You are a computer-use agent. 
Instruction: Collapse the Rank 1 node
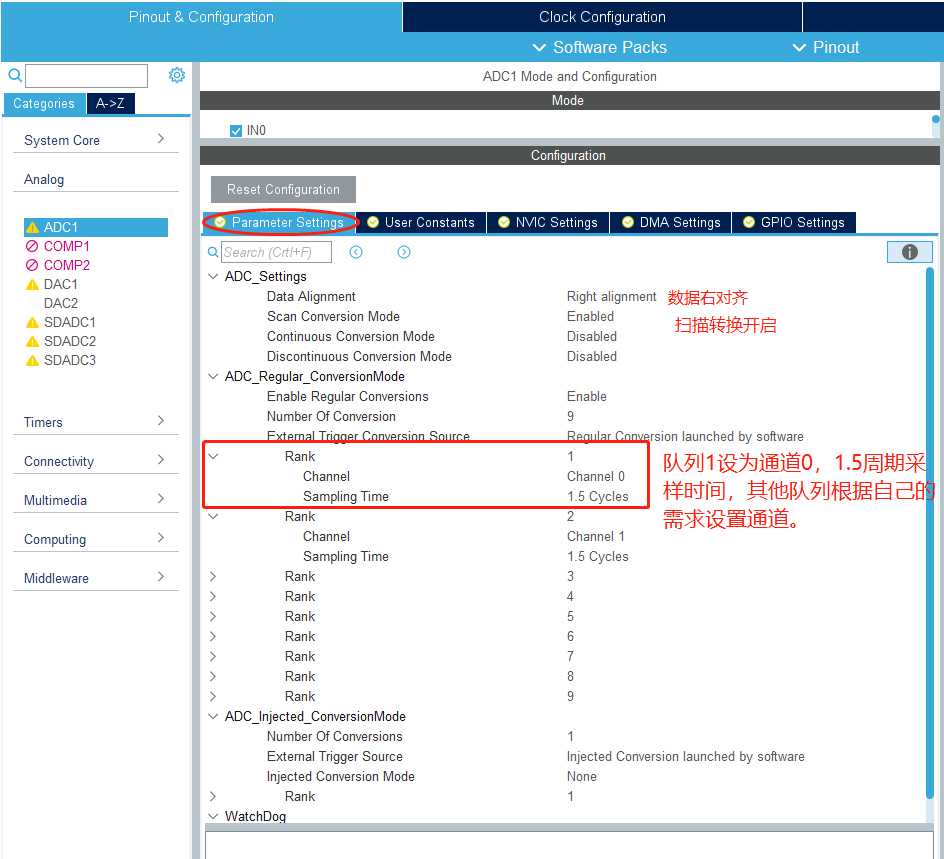click(x=213, y=456)
